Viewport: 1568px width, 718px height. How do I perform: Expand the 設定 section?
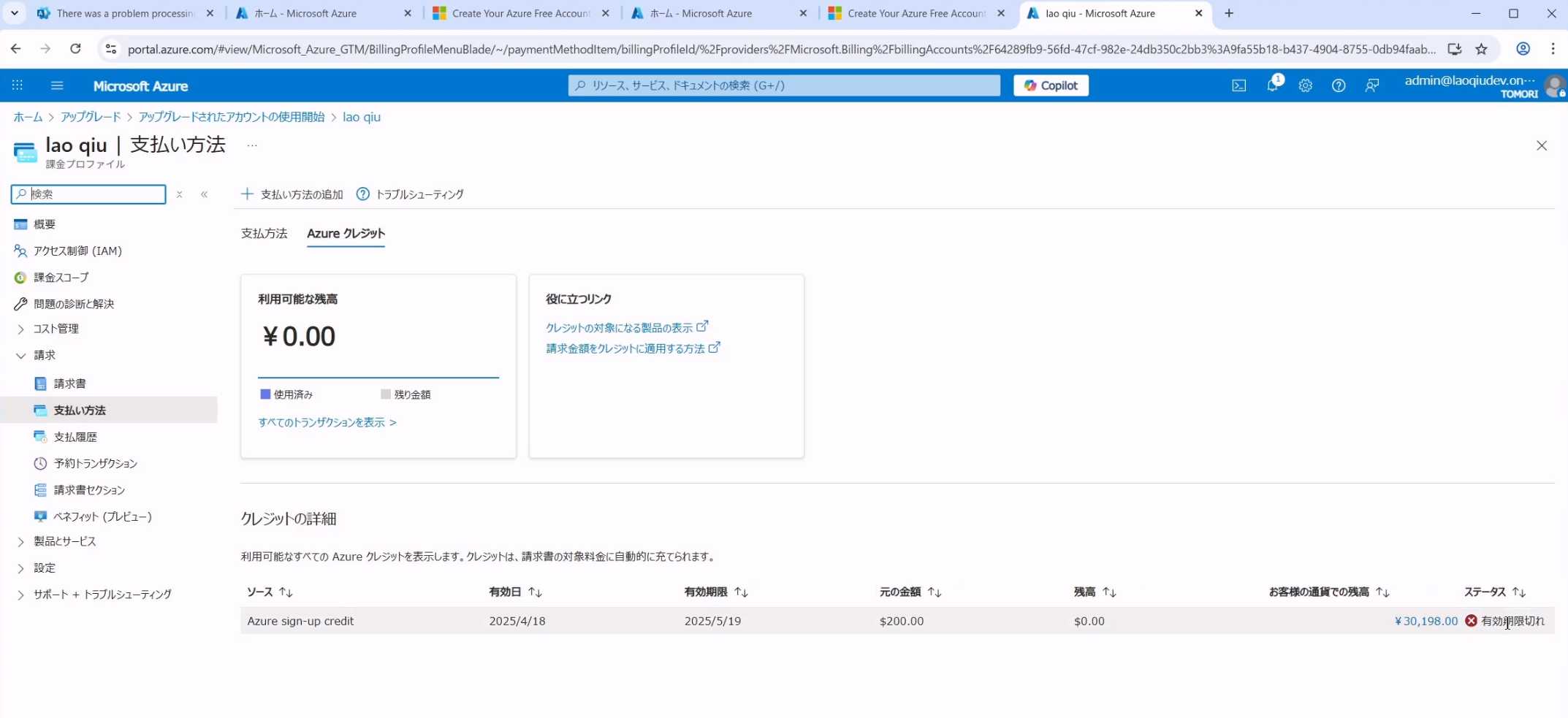[x=20, y=568]
